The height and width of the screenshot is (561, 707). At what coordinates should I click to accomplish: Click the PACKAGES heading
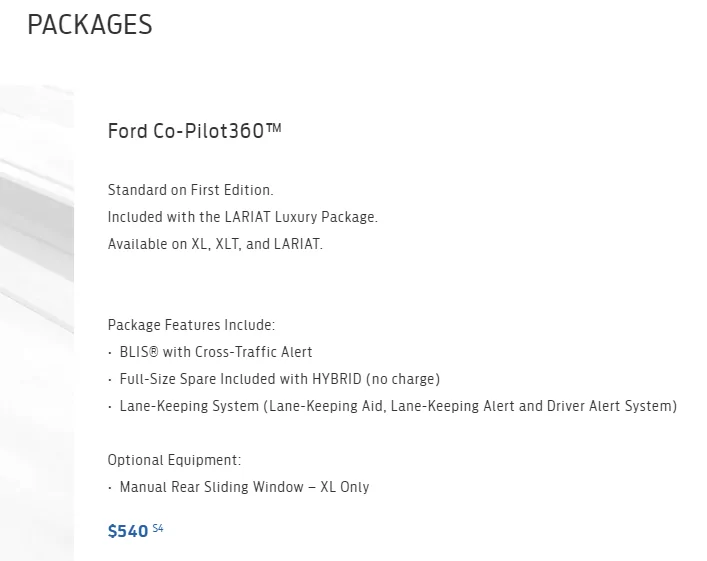[90, 24]
